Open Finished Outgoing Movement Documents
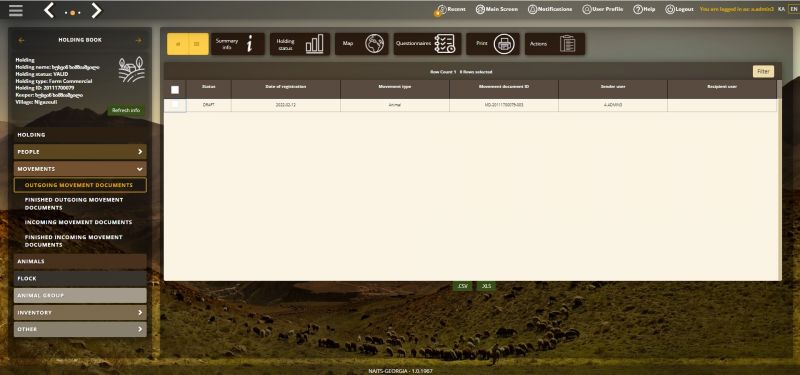Screen dimensions: 800x375 point(74,204)
